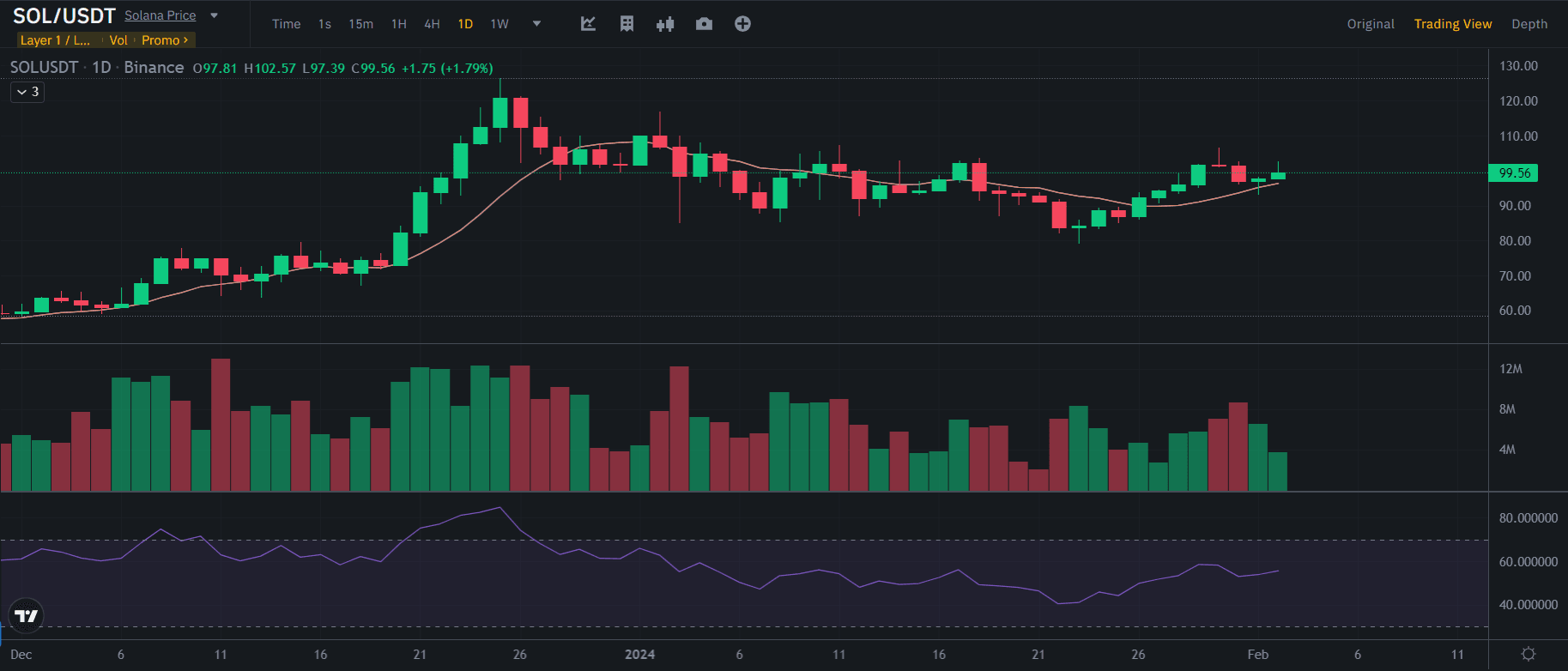
Task: Switch to the 15m interval
Action: pos(360,24)
